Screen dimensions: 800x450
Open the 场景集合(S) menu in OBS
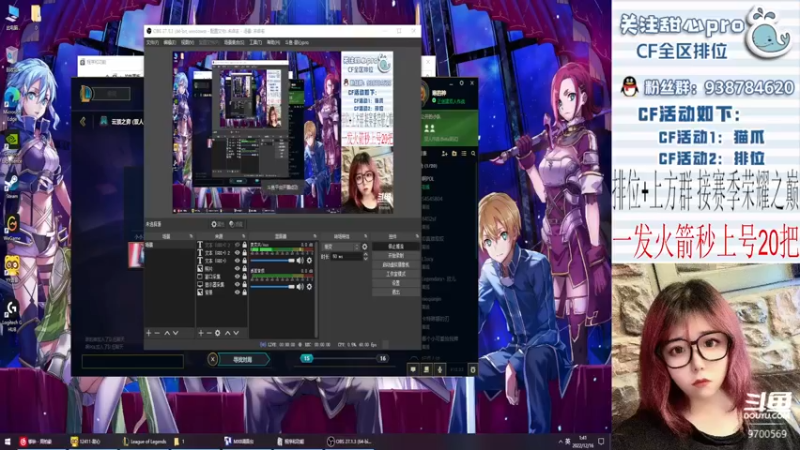[x=234, y=42]
